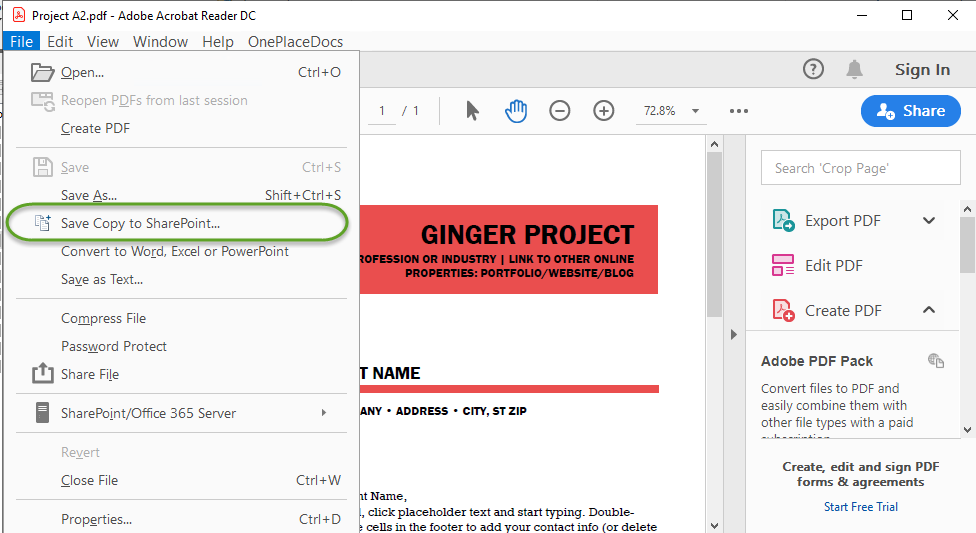The image size is (976, 533).
Task: Click tools pane scroll up arrow
Action: (x=967, y=209)
